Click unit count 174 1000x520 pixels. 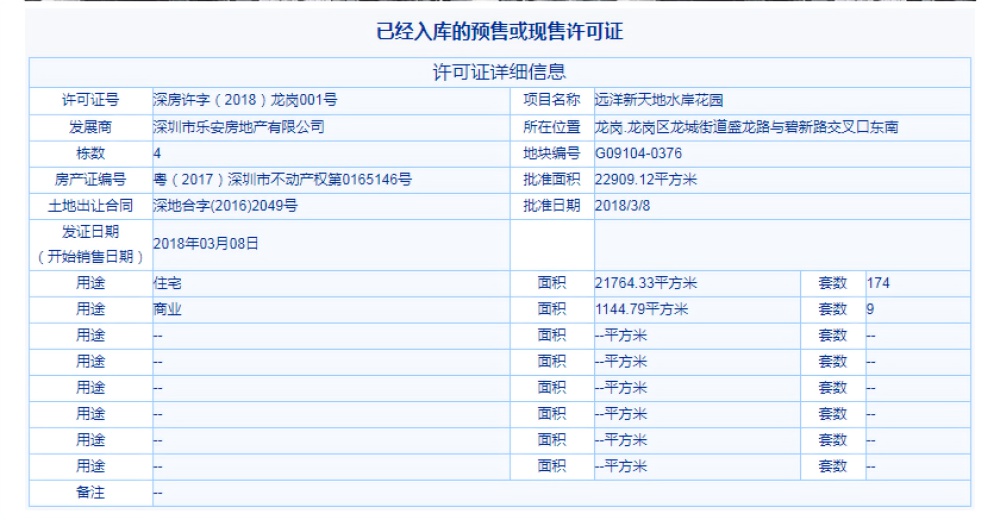(878, 283)
